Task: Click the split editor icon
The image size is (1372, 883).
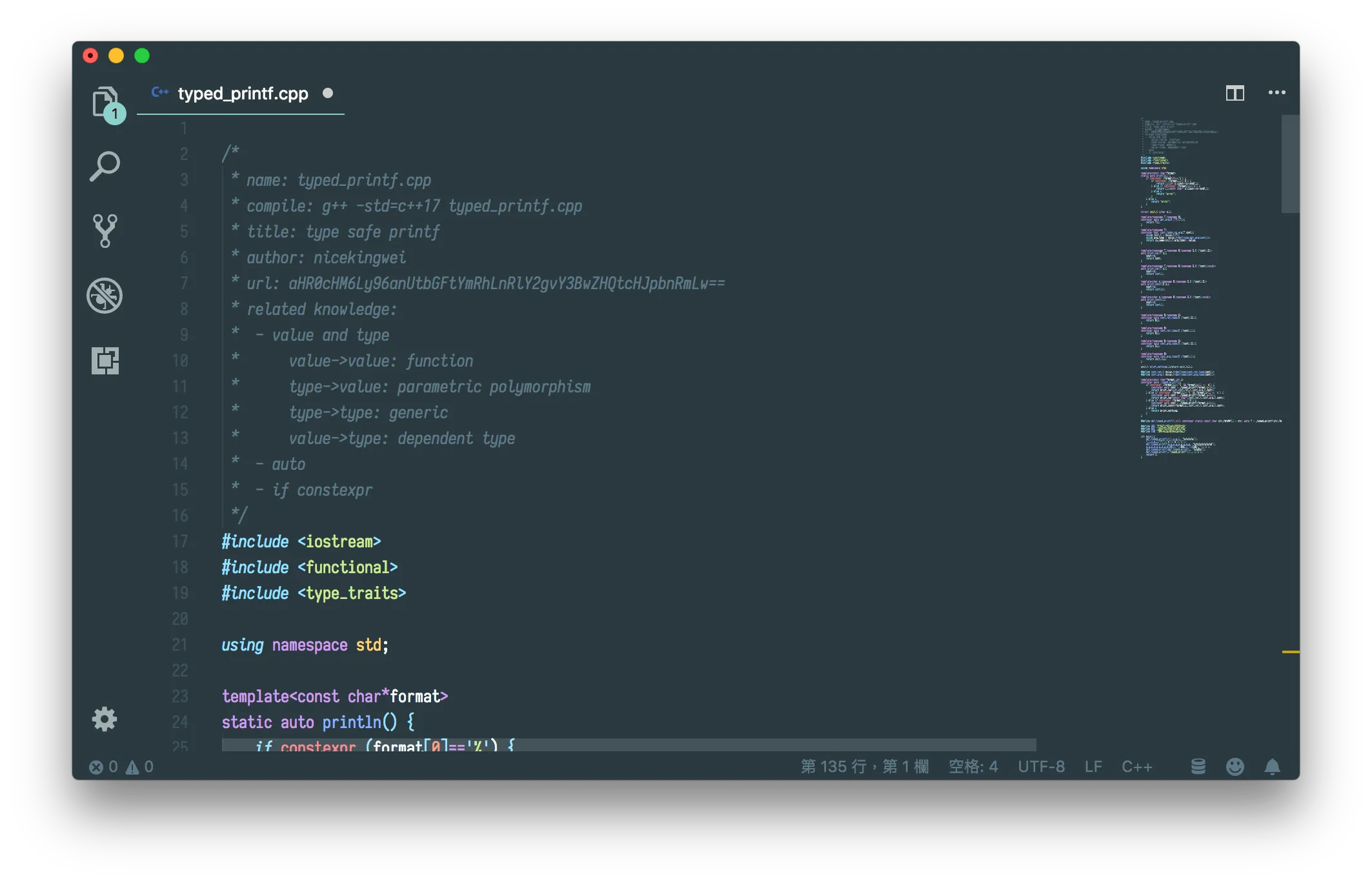Action: coord(1235,93)
